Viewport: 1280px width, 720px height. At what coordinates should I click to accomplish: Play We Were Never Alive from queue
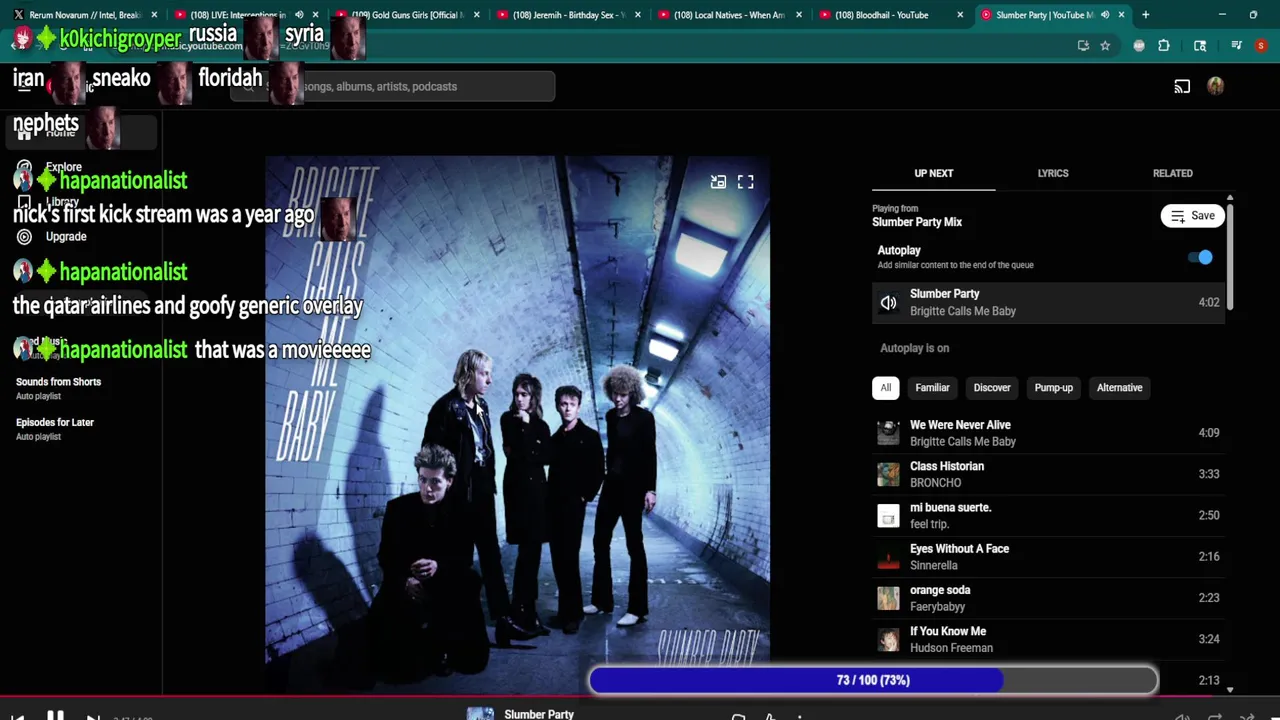(1049, 433)
